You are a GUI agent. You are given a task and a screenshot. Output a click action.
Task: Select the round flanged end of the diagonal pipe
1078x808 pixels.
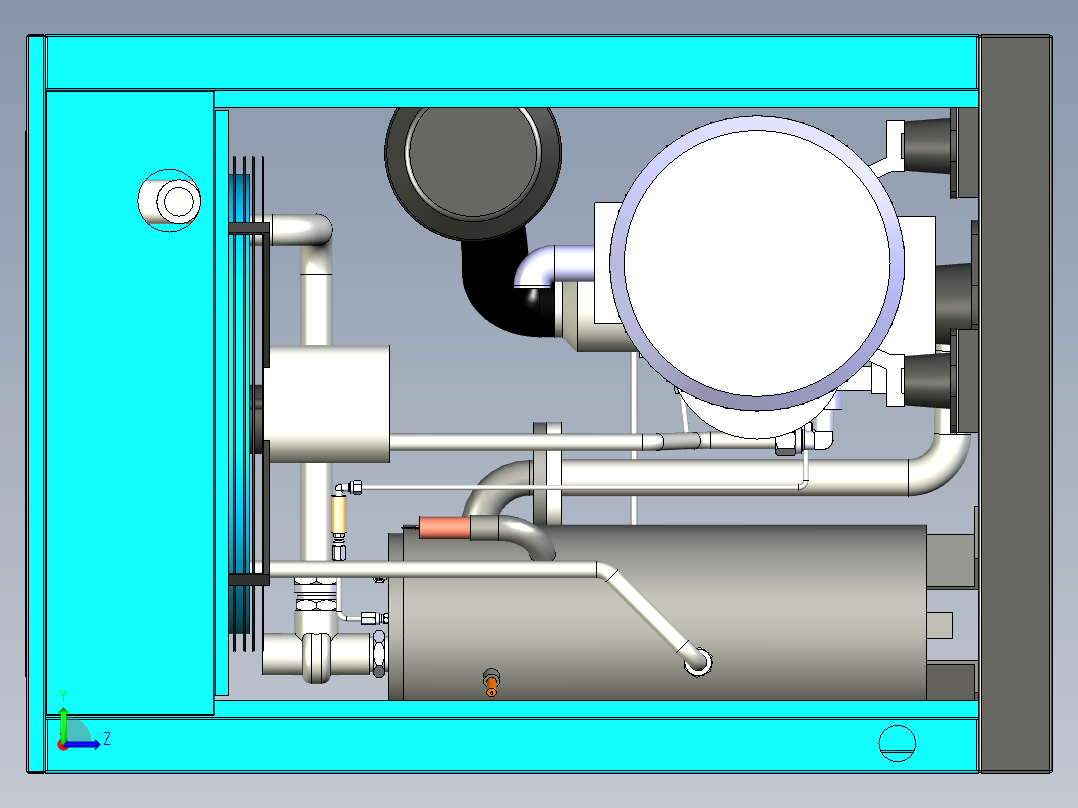[697, 662]
